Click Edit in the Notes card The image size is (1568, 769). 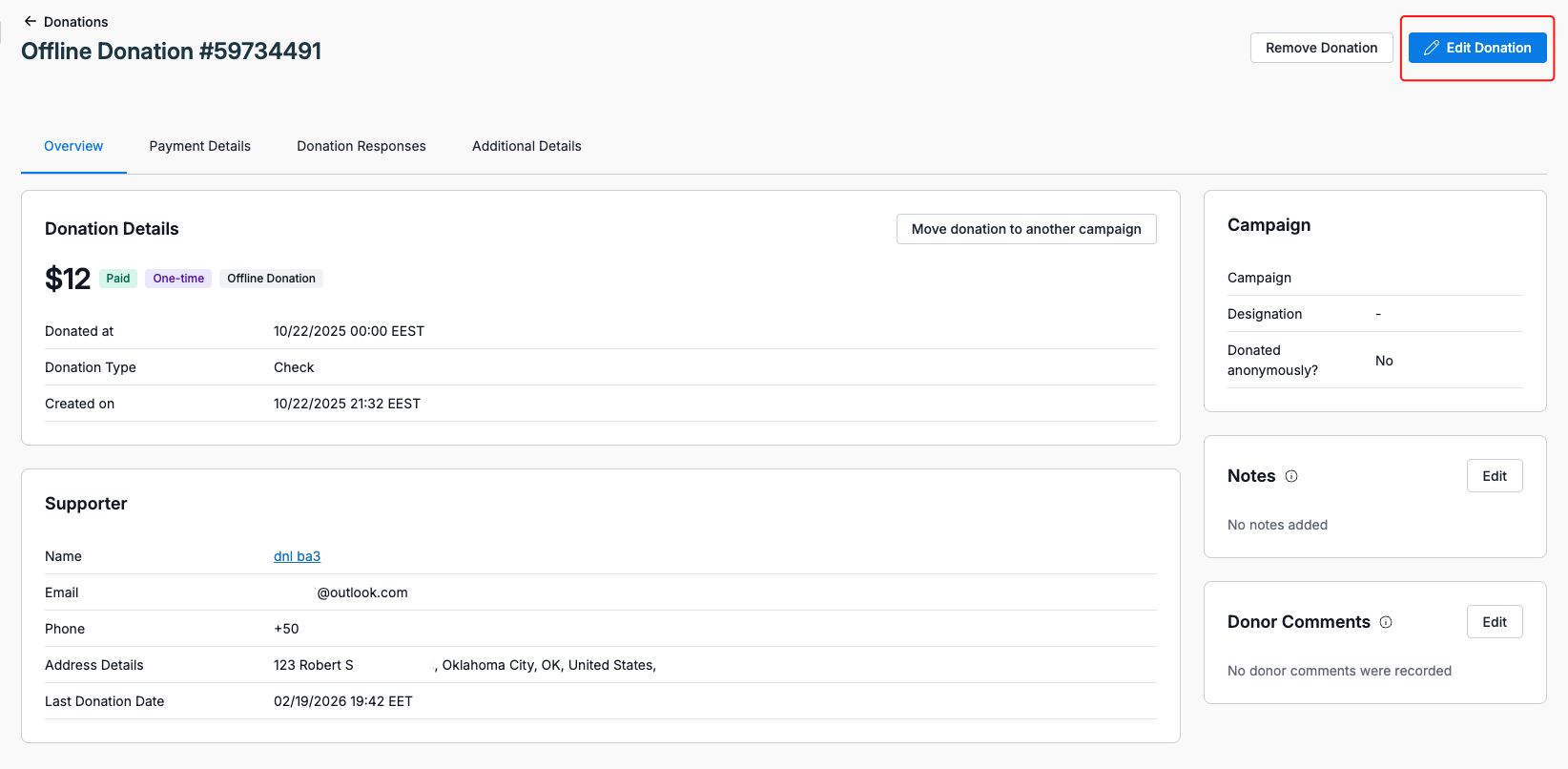1495,476
